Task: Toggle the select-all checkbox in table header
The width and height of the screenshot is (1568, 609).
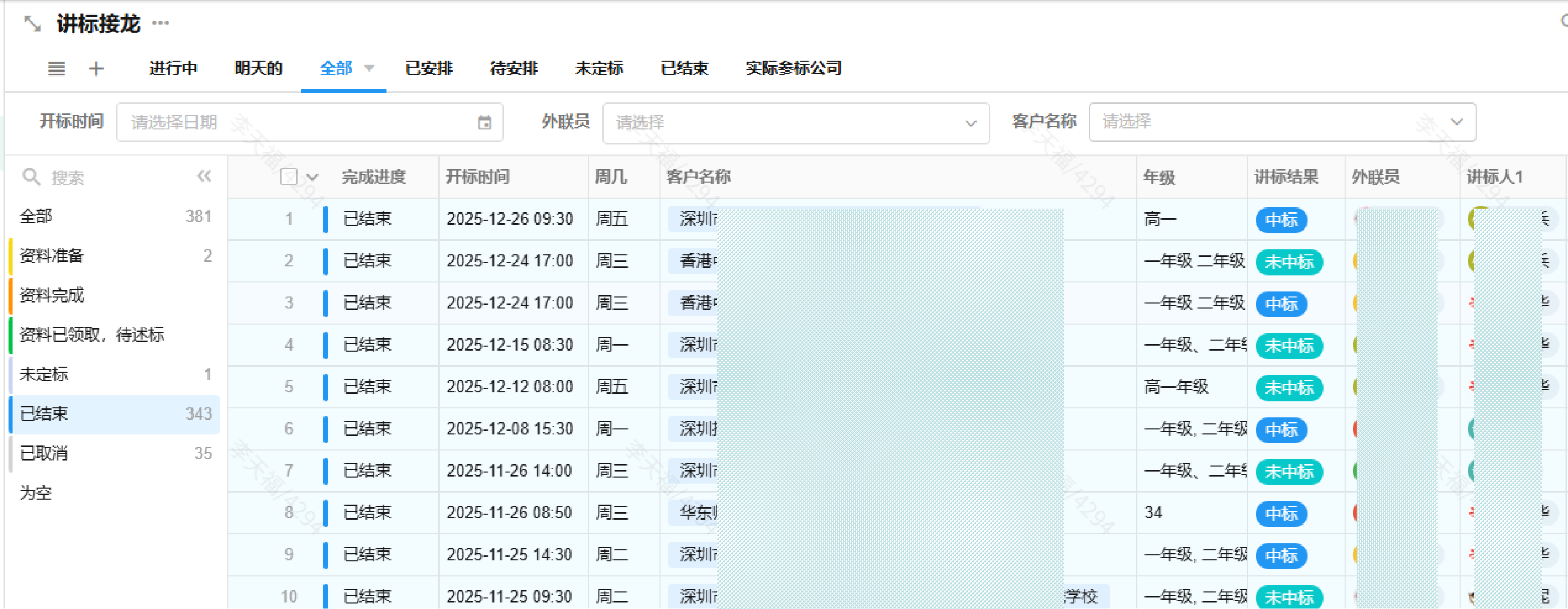Action: tap(289, 177)
